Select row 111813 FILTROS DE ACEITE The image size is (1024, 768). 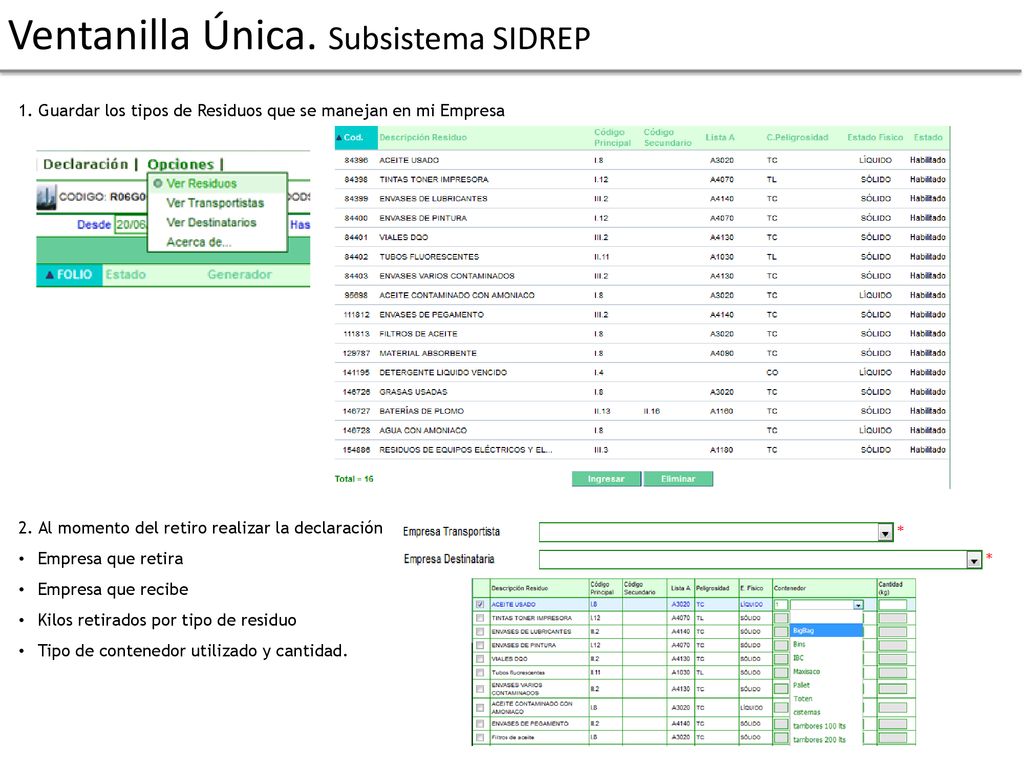[x=642, y=334]
